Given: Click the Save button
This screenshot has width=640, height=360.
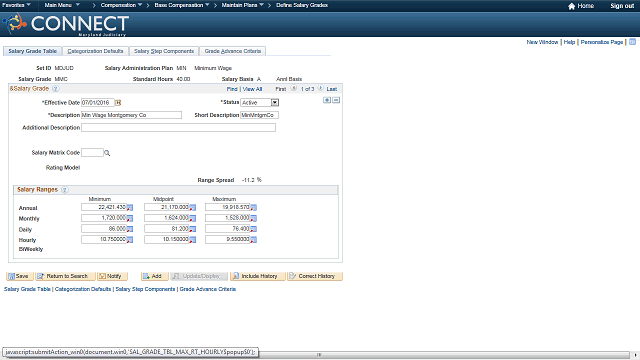Looking at the screenshot, I should coord(19,276).
